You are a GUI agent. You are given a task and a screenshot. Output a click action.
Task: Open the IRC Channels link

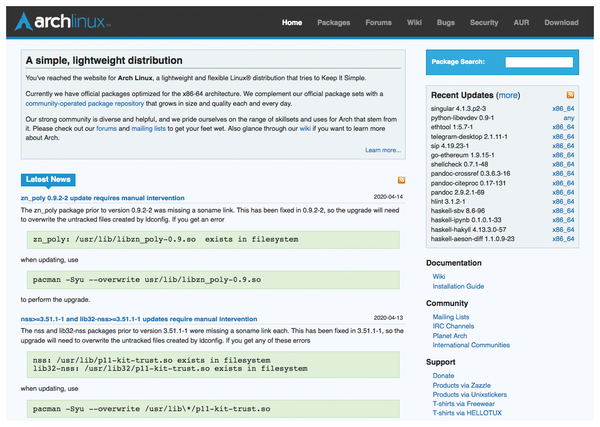(453, 326)
